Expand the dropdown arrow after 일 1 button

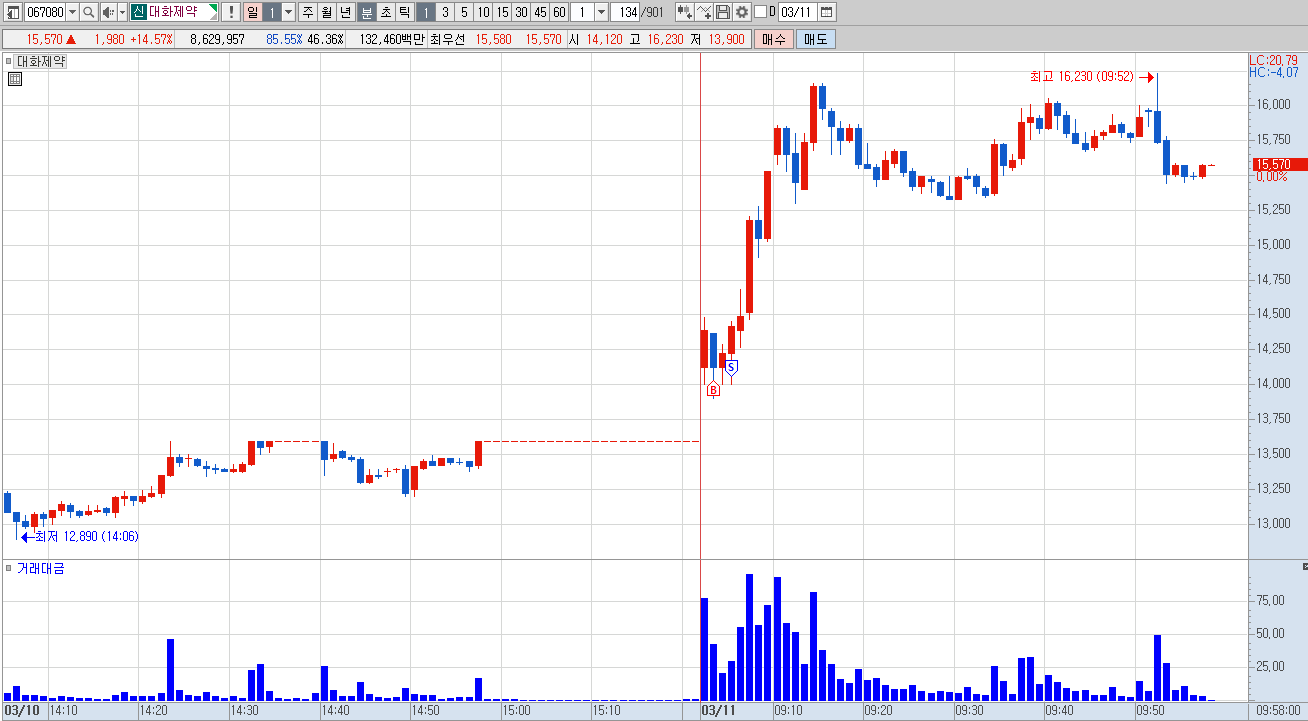point(289,12)
